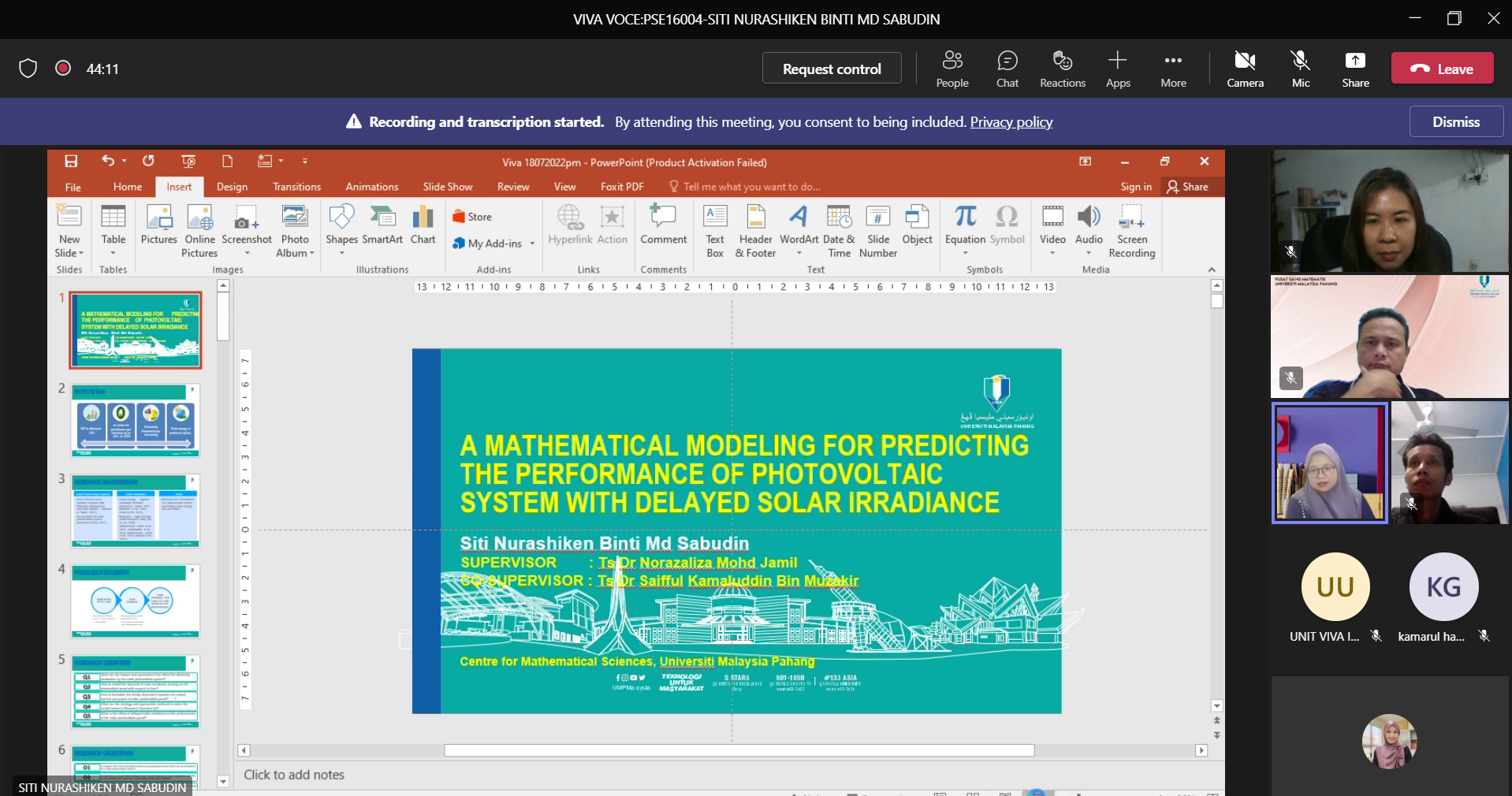Click the UU participant avatar
Viewport: 1512px width, 796px height.
pyautogui.click(x=1335, y=586)
